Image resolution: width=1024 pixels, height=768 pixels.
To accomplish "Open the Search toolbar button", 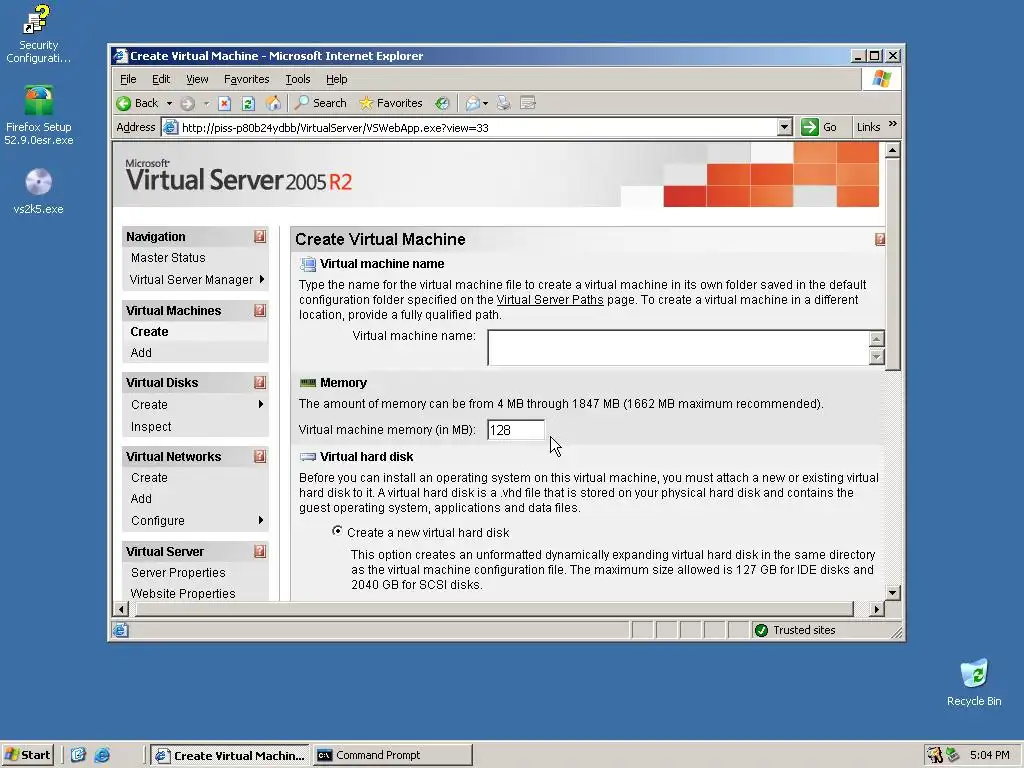I will [321, 103].
